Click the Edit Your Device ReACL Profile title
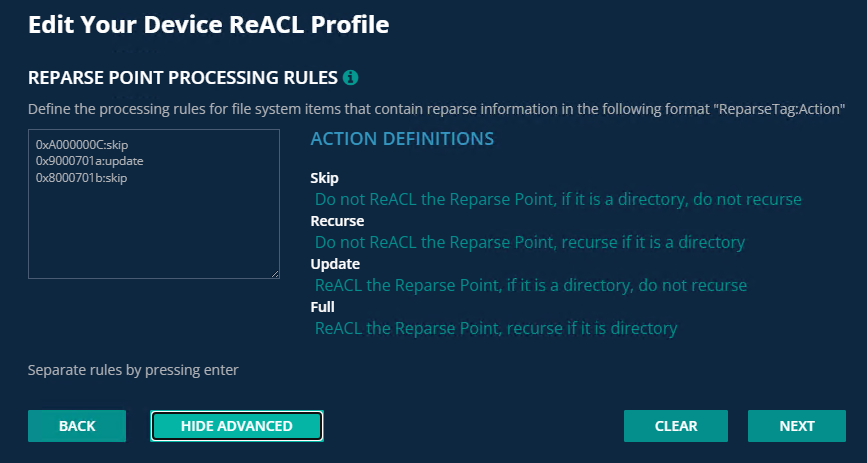This screenshot has width=867, height=463. pyautogui.click(x=208, y=24)
